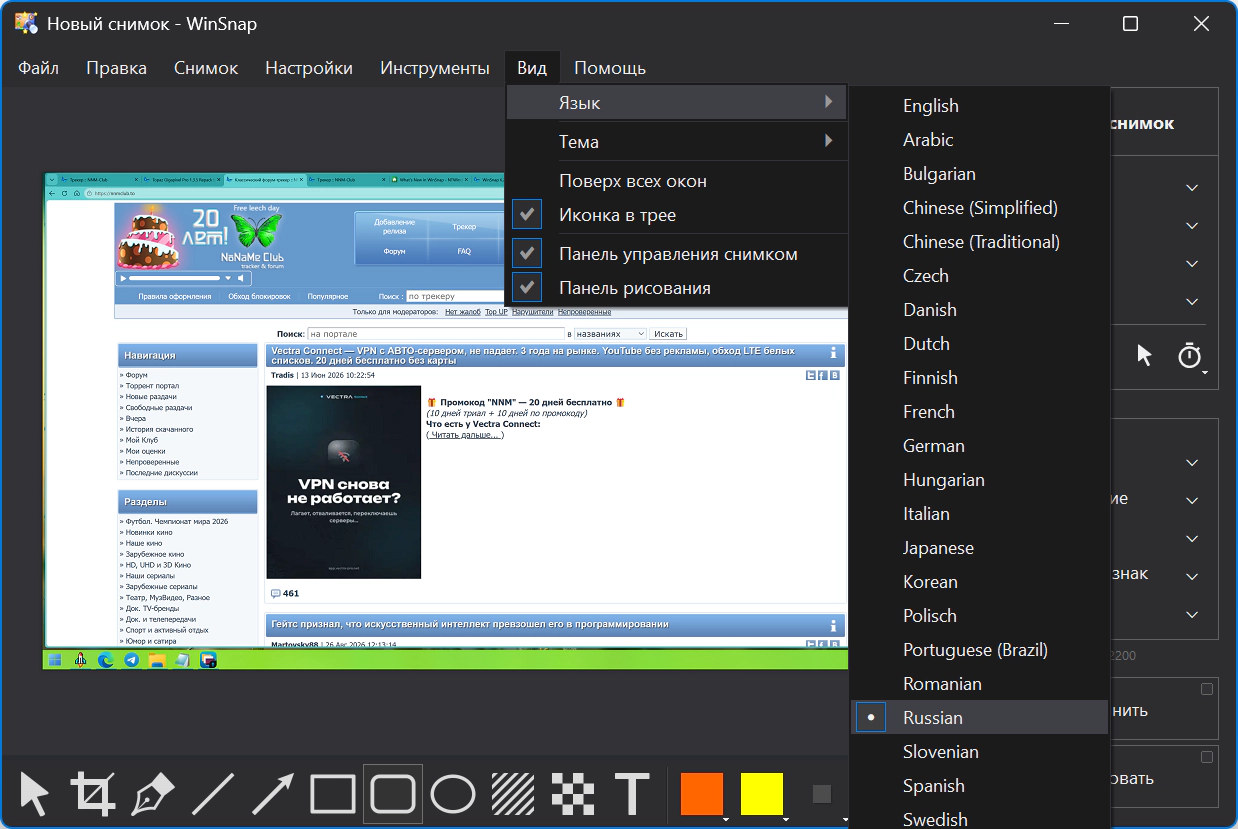Select the straight Line tool
The image size is (1238, 829).
(x=213, y=794)
